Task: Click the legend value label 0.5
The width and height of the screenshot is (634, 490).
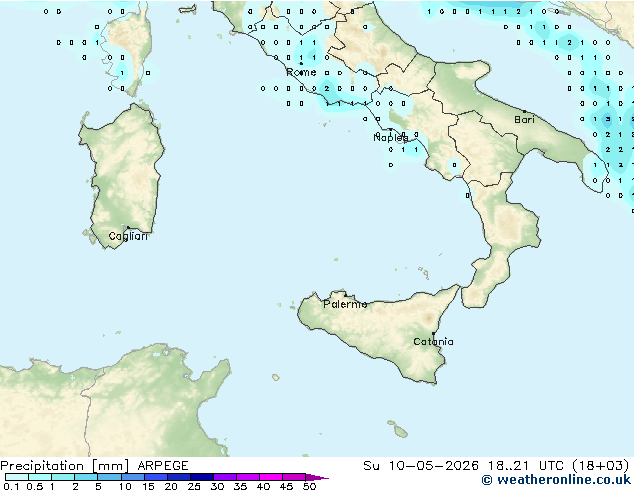Action: pyautogui.click(x=34, y=486)
